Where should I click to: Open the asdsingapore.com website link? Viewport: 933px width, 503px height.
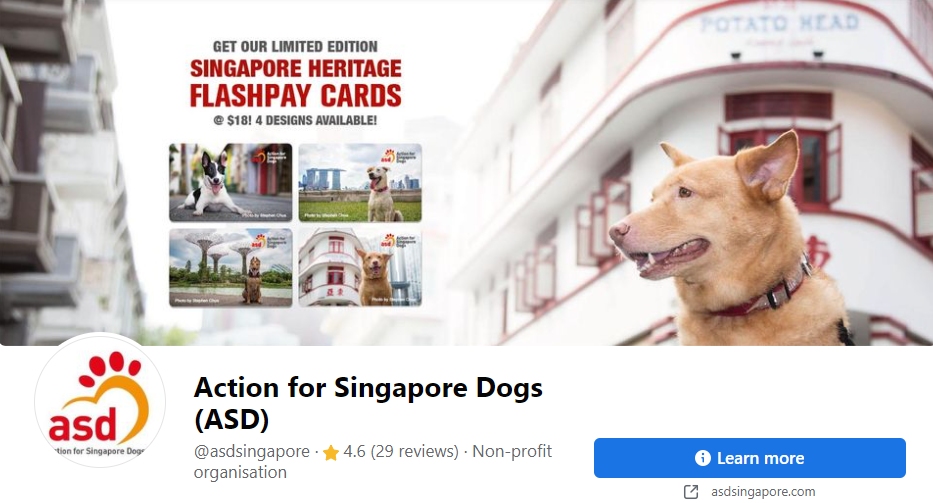(x=763, y=492)
